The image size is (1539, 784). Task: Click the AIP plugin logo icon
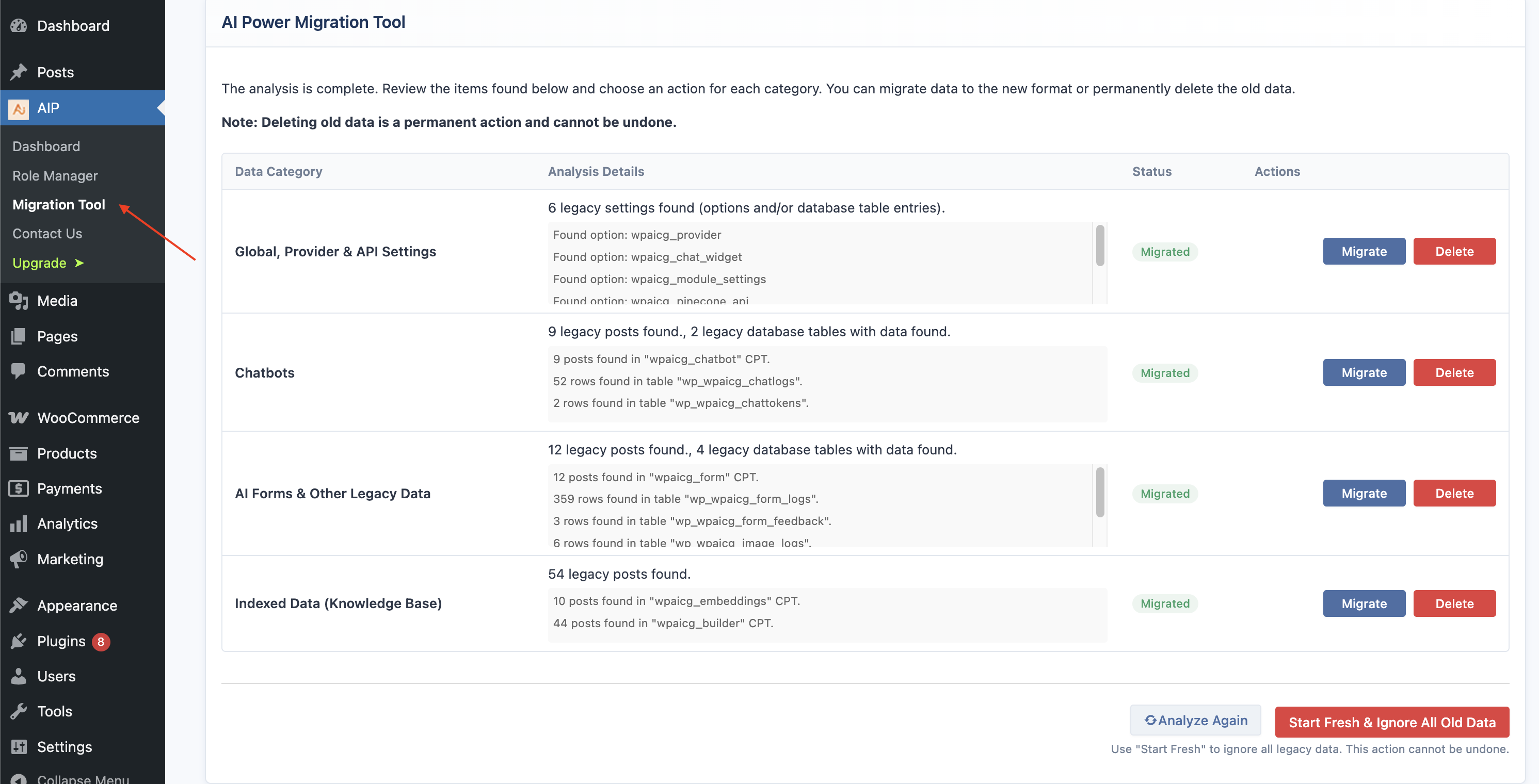(19, 109)
